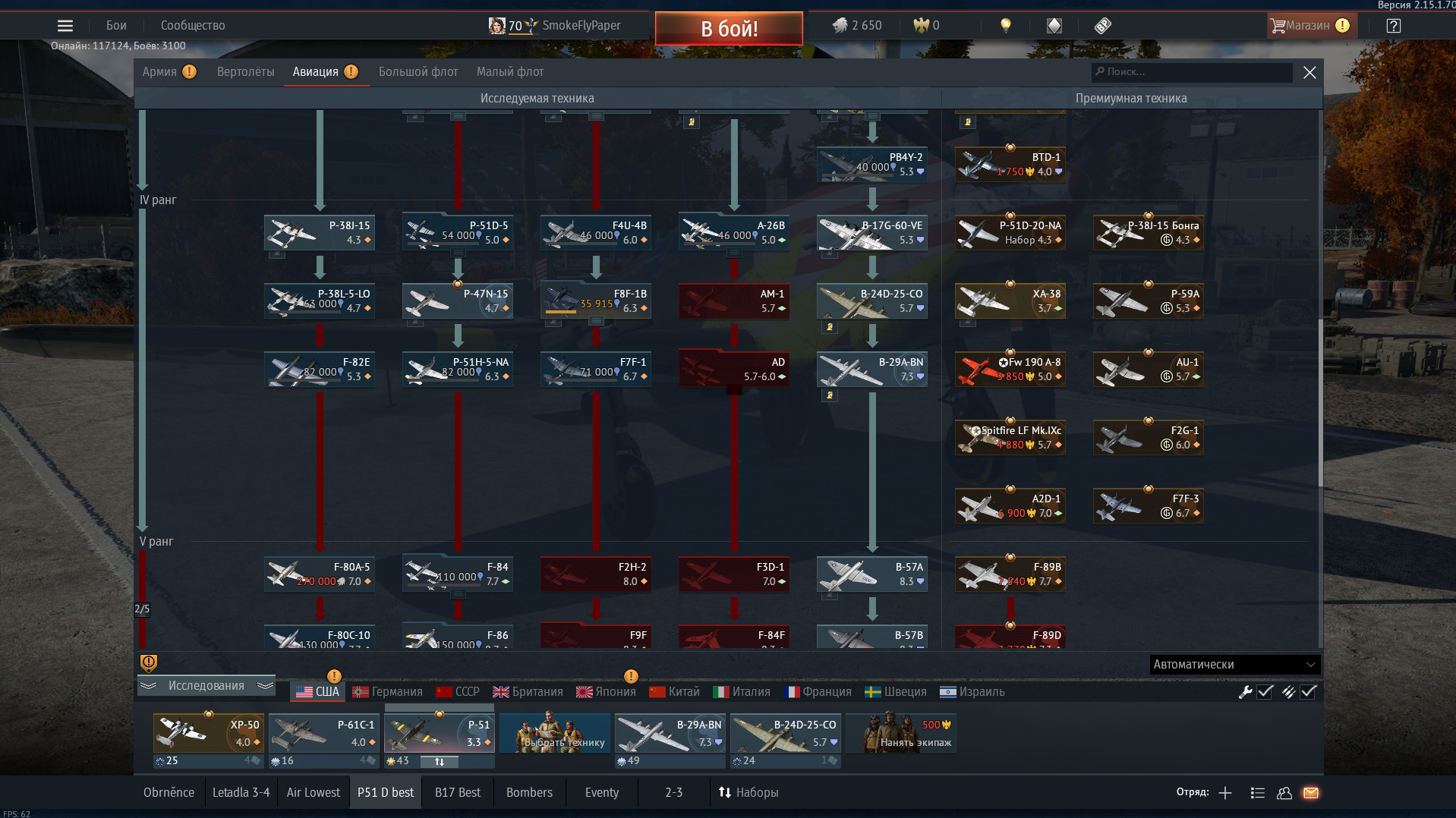Expand folder marker below P-38J-15
This screenshot has width=1456, height=818.
277,254
